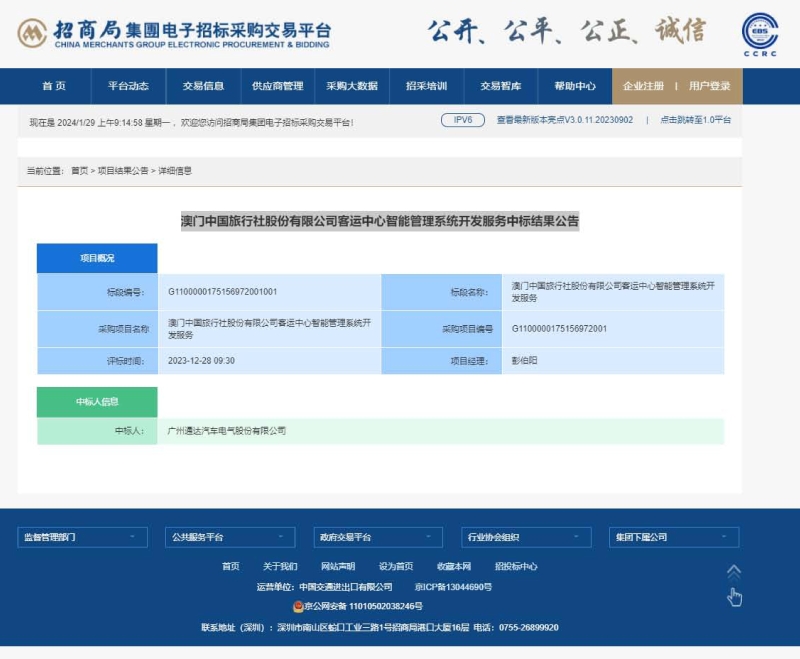The height and width of the screenshot is (659, 800).
Task: Open the 采购大数据 menu item
Action: [352, 86]
